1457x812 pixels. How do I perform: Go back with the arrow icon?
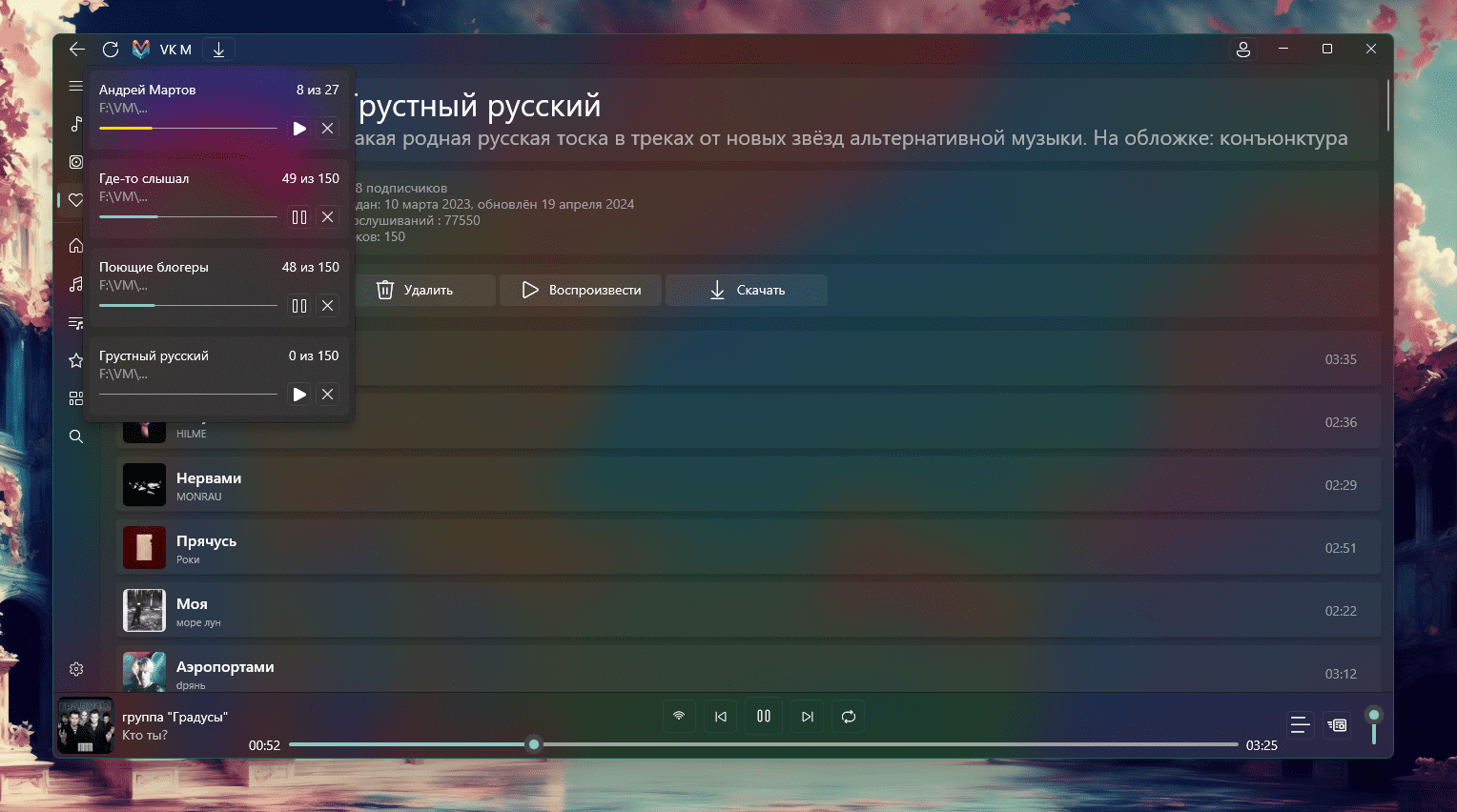click(77, 49)
